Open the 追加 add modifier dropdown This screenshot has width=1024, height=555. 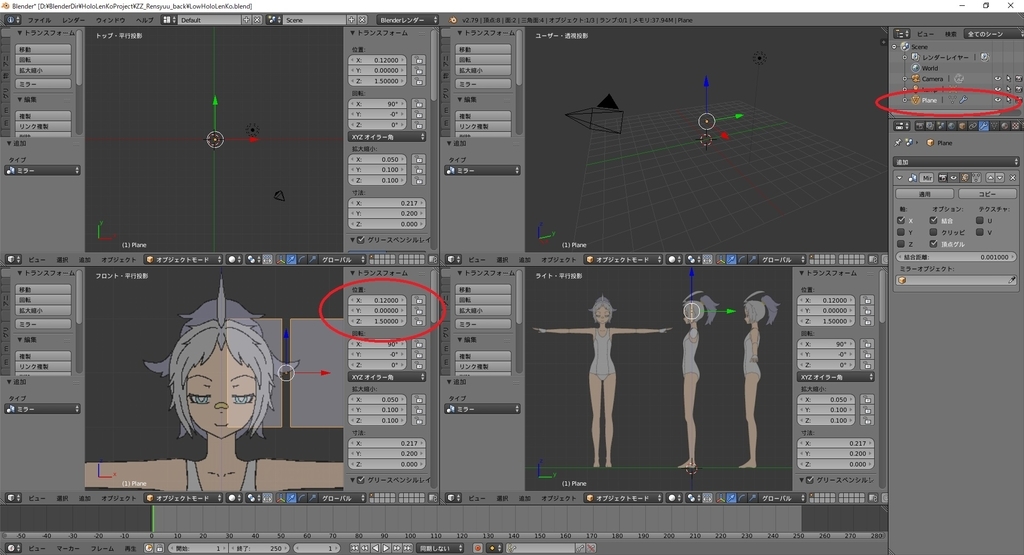coord(956,162)
